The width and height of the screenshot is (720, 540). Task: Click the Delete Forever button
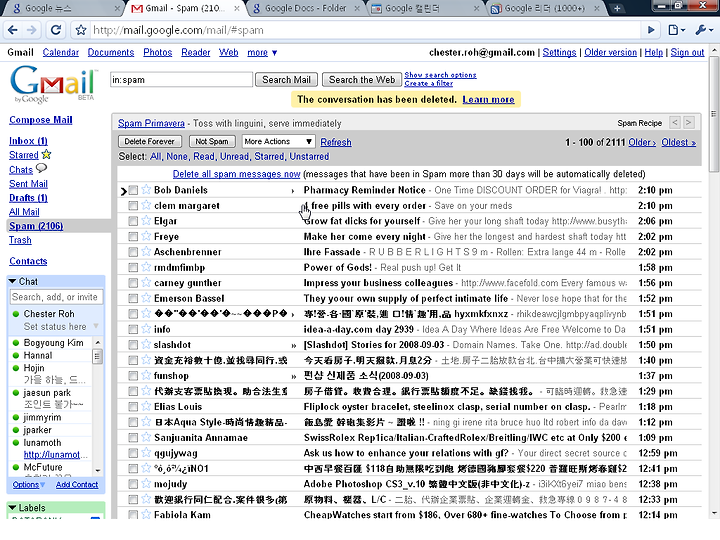pyautogui.click(x=150, y=141)
